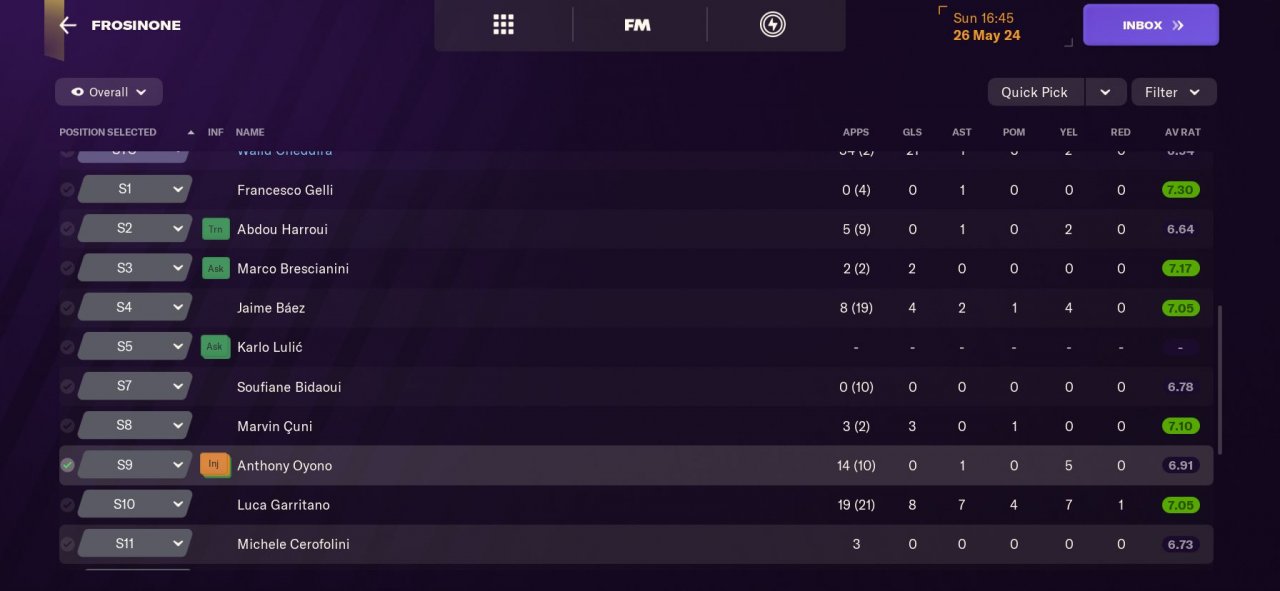Screen dimensions: 1280x591
Task: Sort by the GLS column header
Action: [912, 132]
